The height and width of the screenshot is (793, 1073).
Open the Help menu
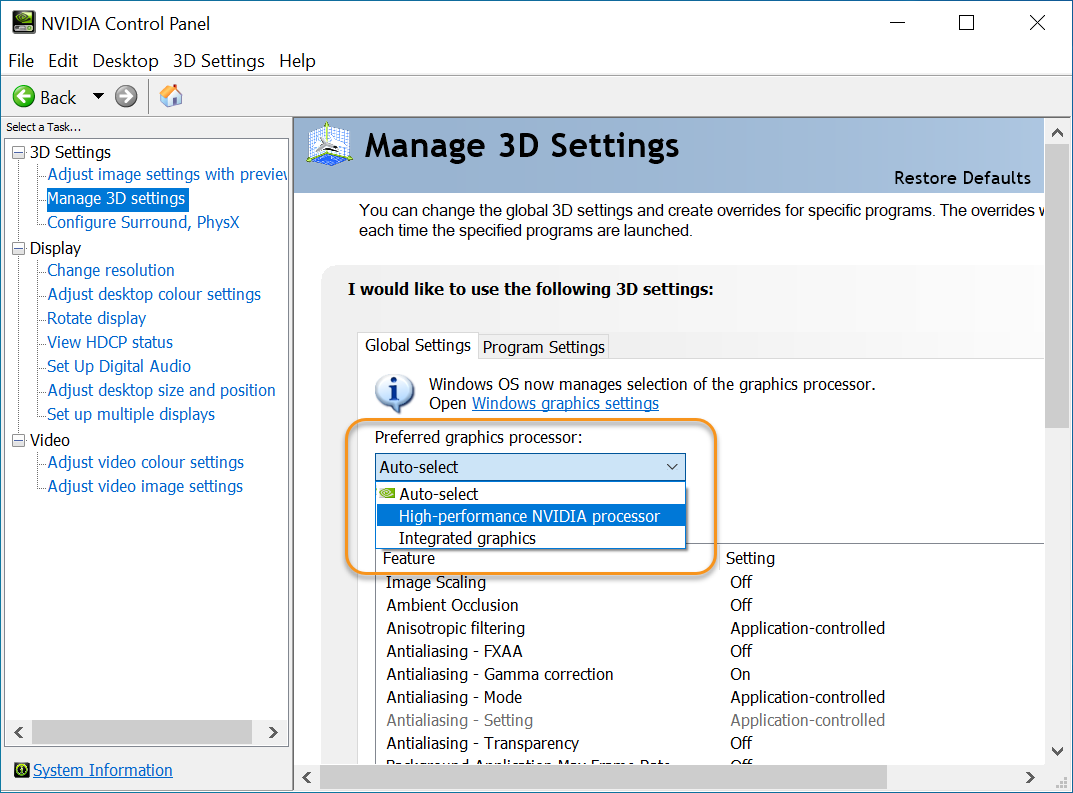[x=297, y=61]
